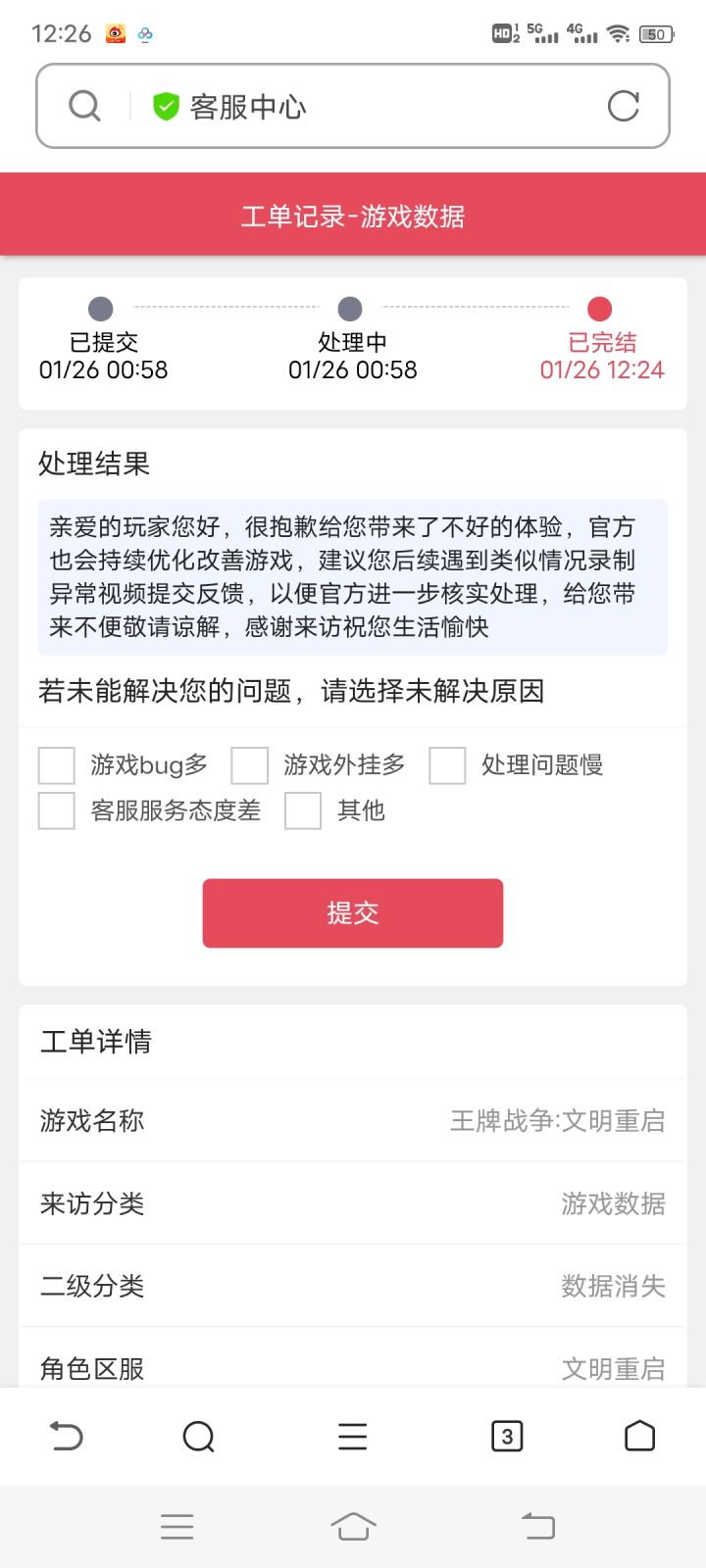Select the 客服服务态度差 checkbox
This screenshot has height=1568, width=706.
tap(57, 811)
